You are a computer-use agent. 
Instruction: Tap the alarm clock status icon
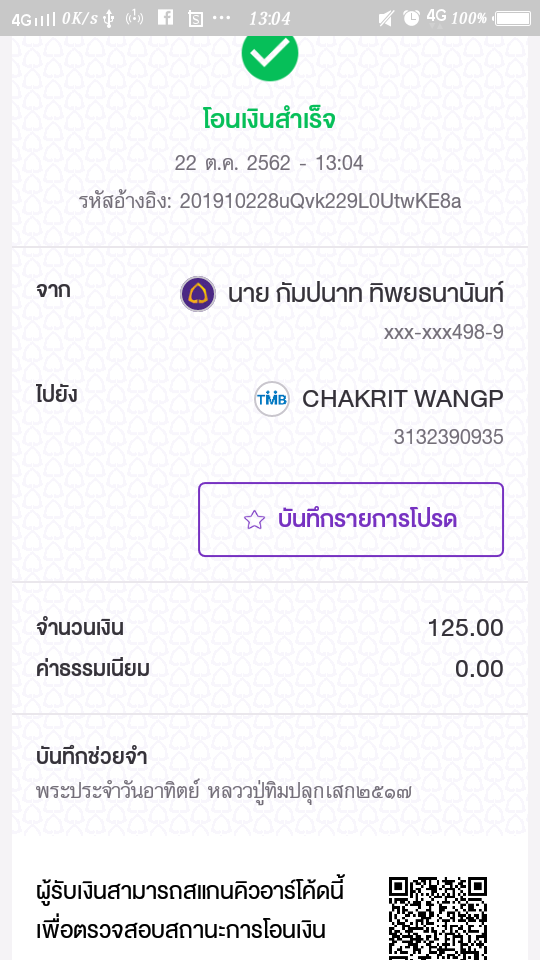pos(411,18)
